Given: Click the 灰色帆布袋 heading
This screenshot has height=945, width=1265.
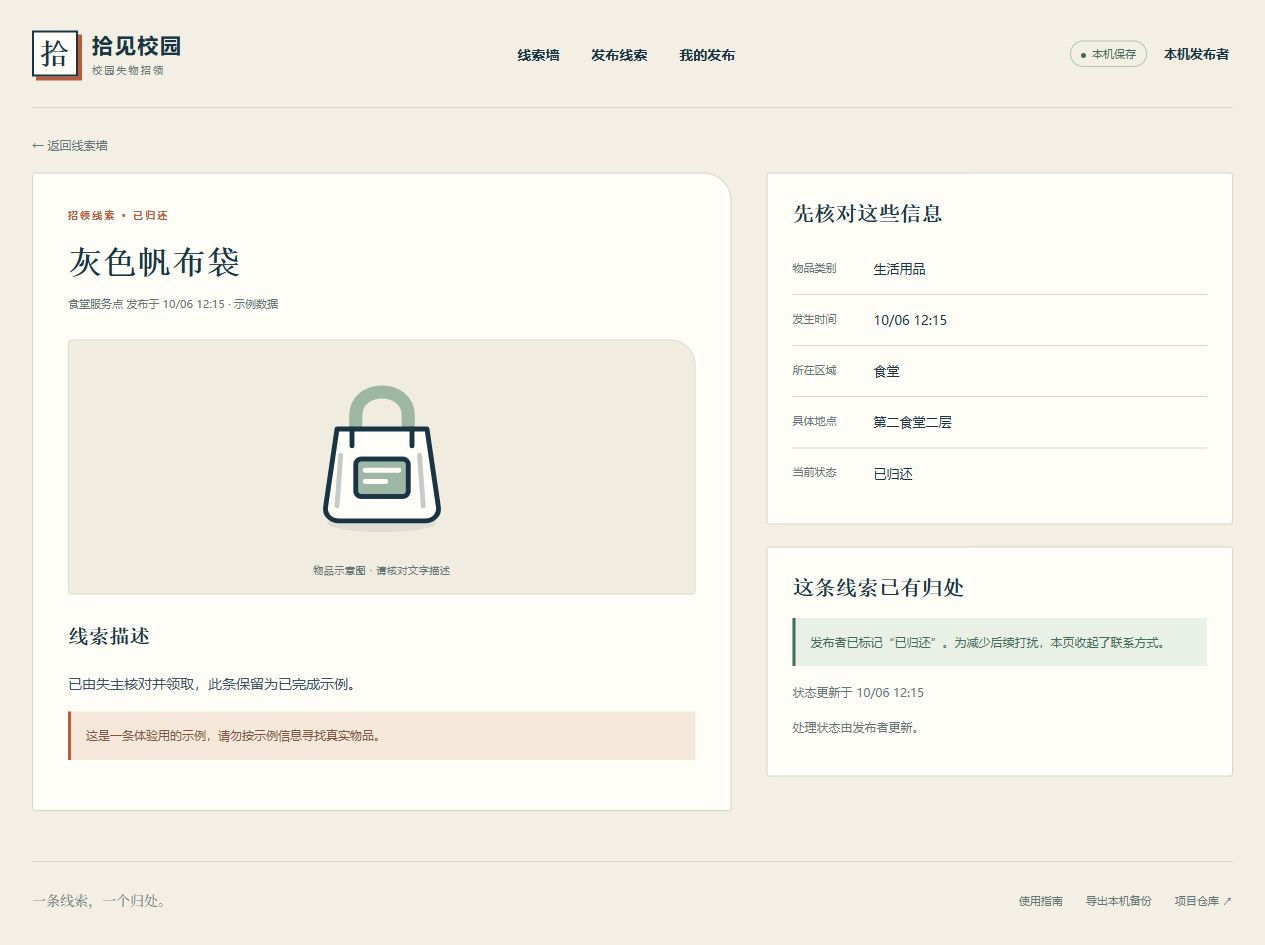Looking at the screenshot, I should tap(154, 262).
